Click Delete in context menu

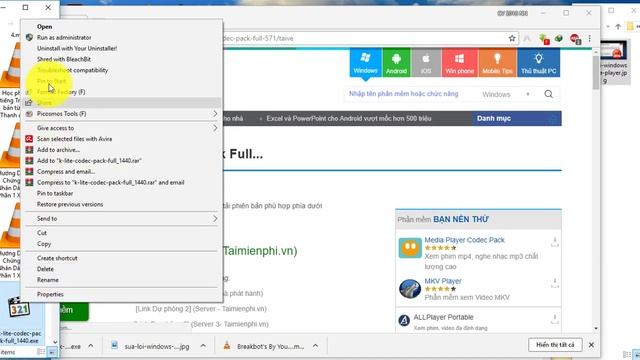pos(45,269)
